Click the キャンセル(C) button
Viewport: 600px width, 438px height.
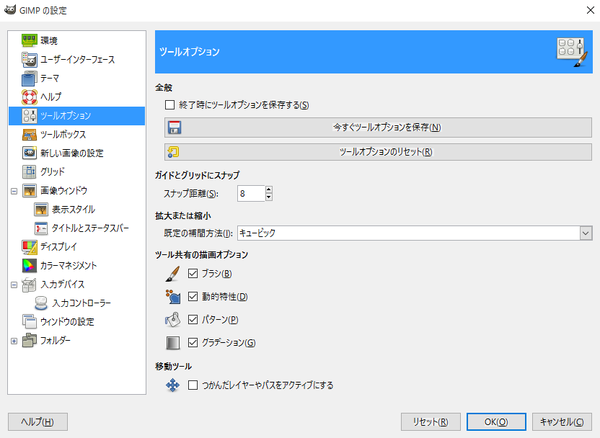click(562, 422)
